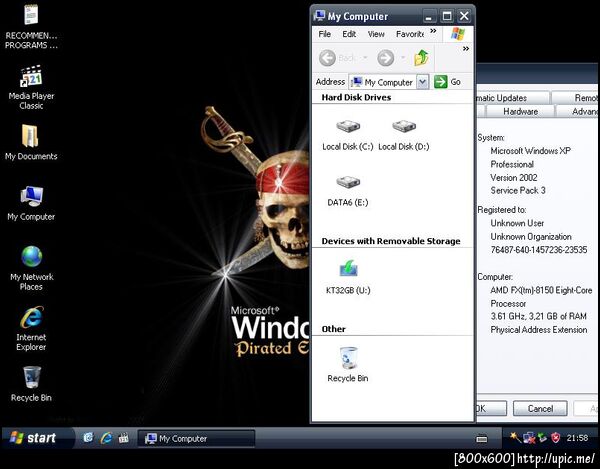Screen dimensions: 600x469
Task: Click 'Version 2002' text
Action: (x=514, y=178)
